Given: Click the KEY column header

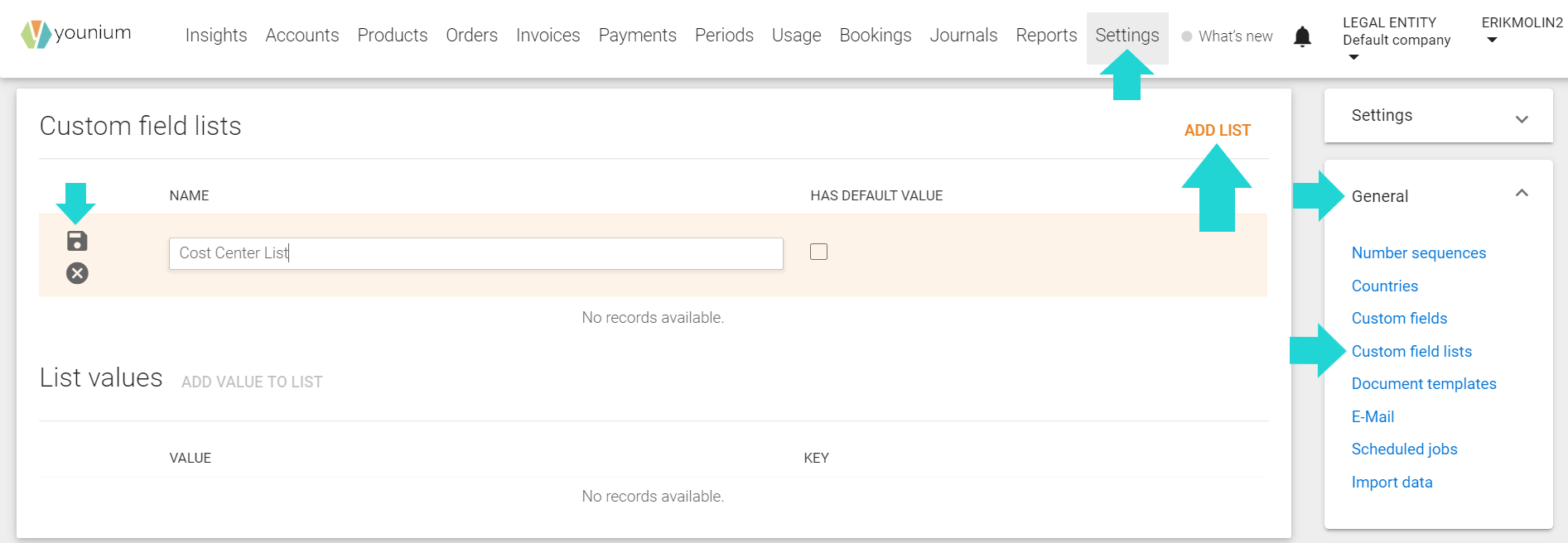Looking at the screenshot, I should pos(816,458).
